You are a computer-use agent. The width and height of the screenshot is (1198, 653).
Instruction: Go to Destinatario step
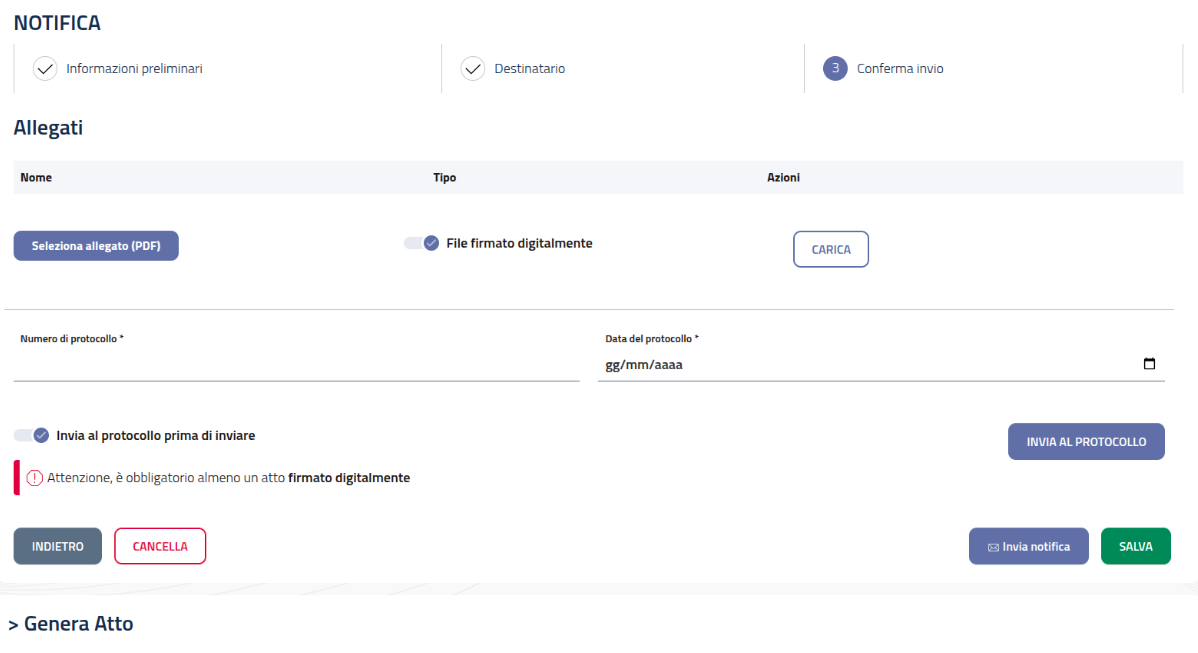click(x=529, y=69)
